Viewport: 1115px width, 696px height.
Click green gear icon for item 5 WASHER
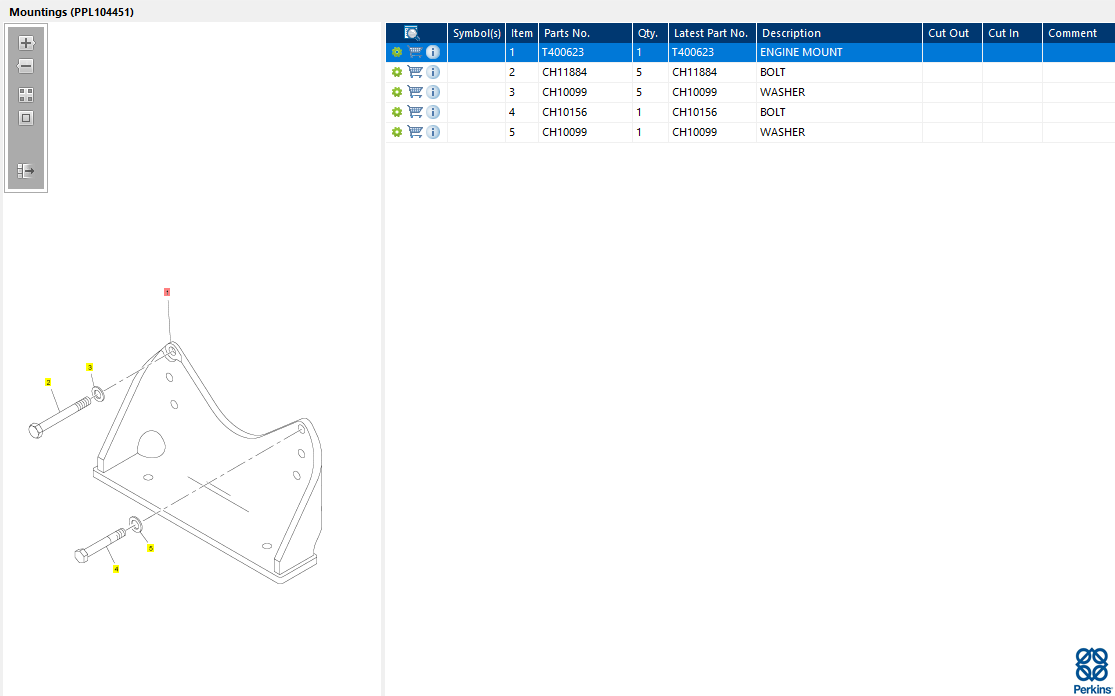(x=397, y=132)
